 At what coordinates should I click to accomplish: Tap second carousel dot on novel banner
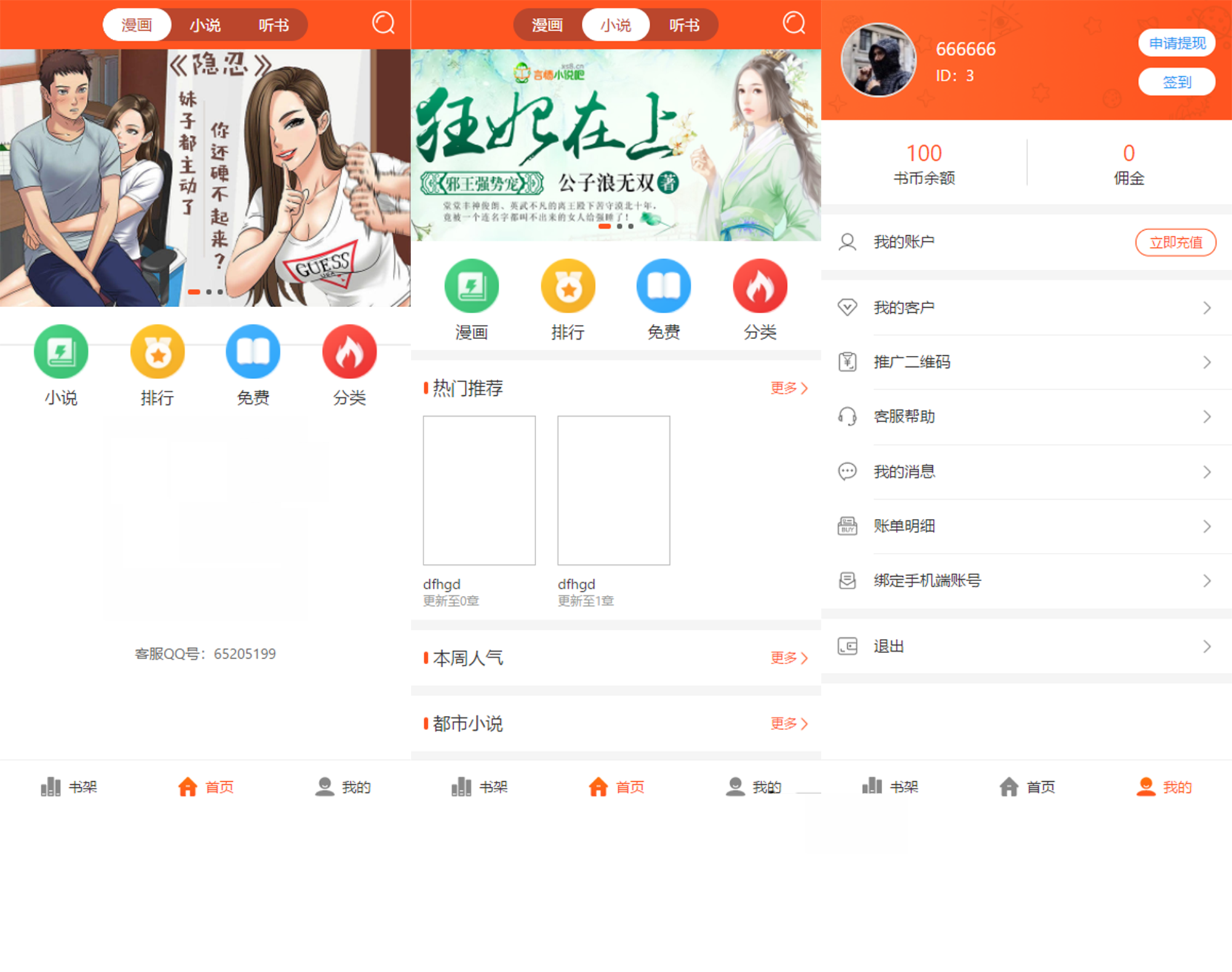click(619, 227)
